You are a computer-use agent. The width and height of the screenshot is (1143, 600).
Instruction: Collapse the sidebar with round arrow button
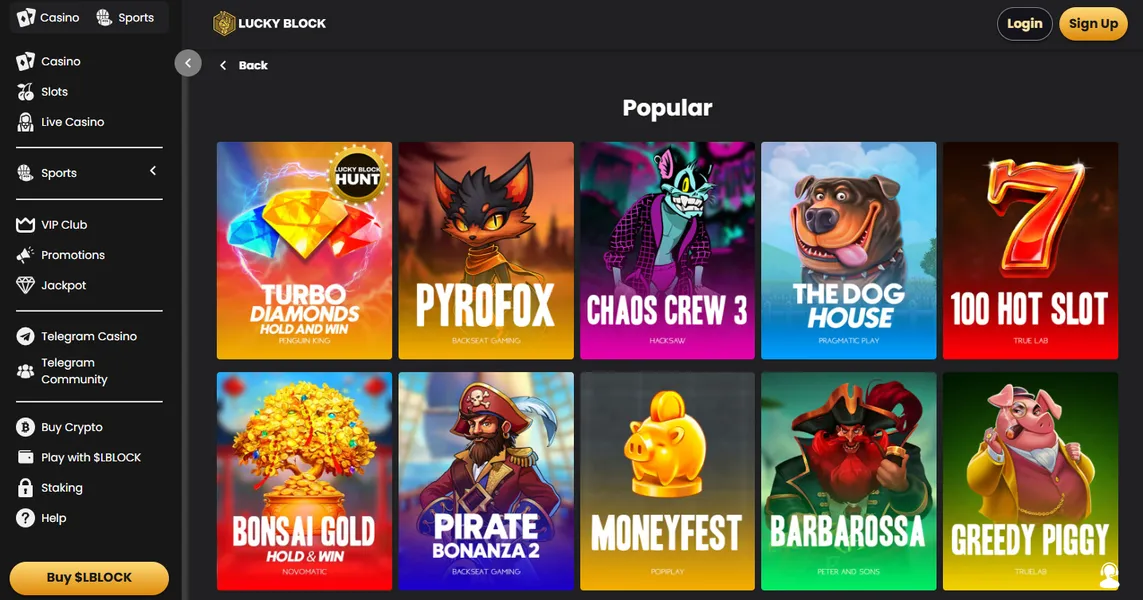[188, 63]
